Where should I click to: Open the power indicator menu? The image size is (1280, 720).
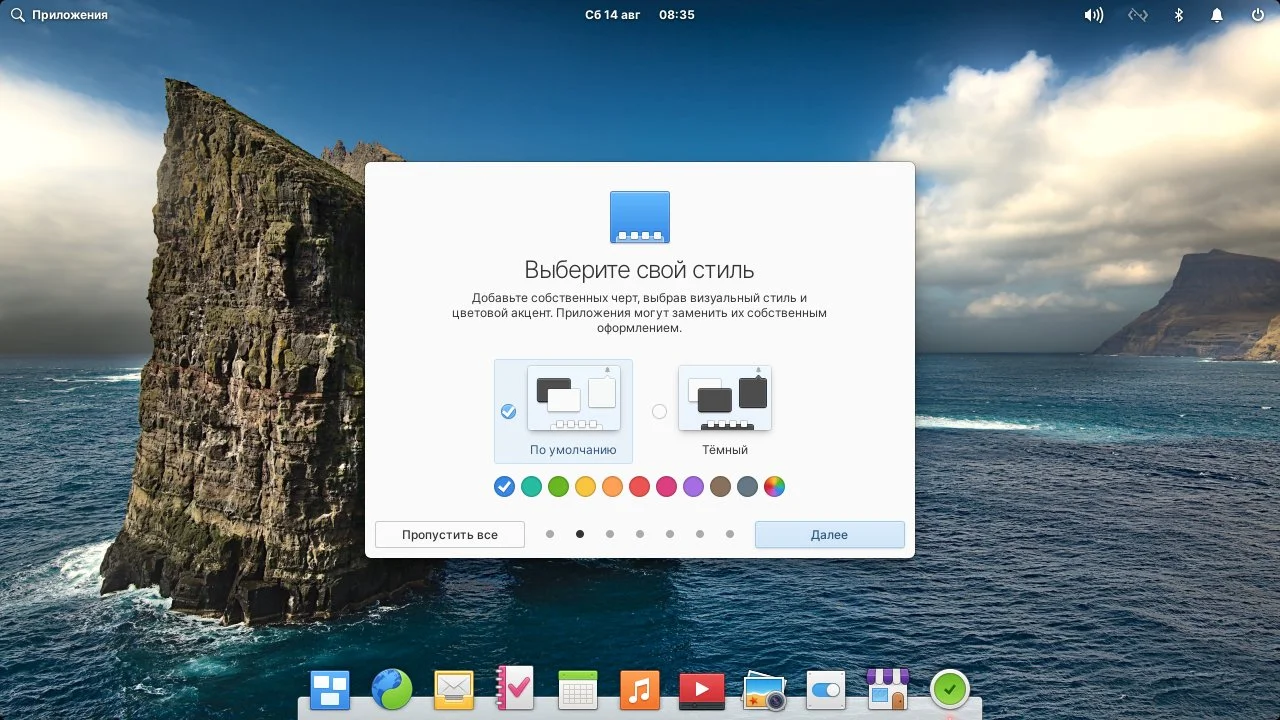[1256, 14]
